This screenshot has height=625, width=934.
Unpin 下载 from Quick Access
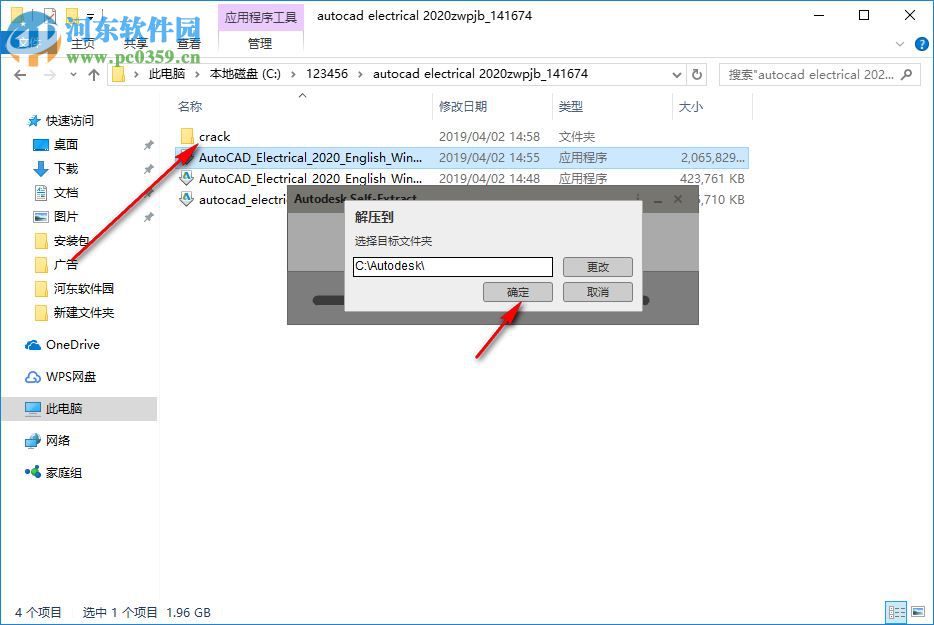pos(149,168)
